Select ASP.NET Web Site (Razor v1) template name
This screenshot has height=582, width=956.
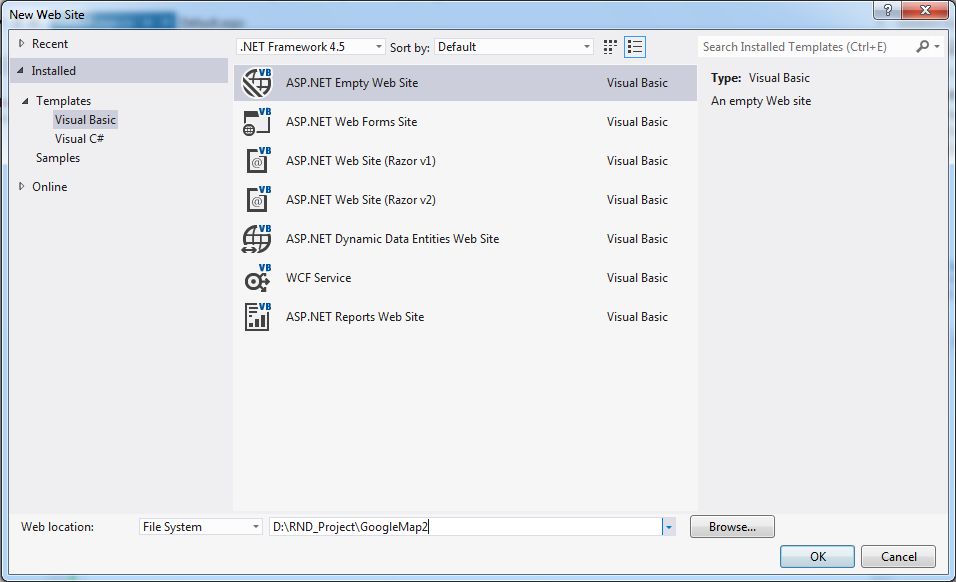tap(360, 161)
